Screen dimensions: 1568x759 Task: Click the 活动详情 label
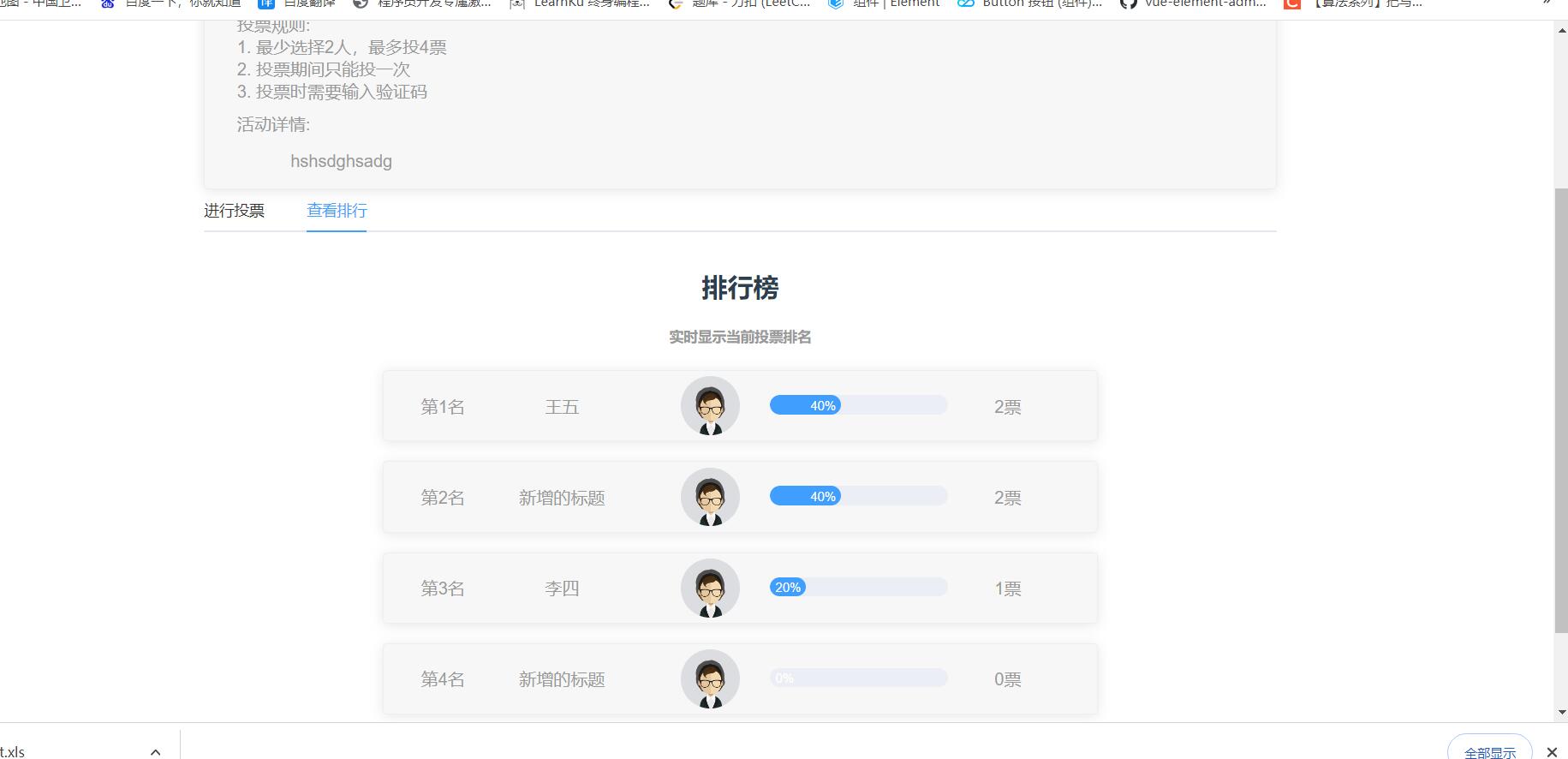click(273, 124)
